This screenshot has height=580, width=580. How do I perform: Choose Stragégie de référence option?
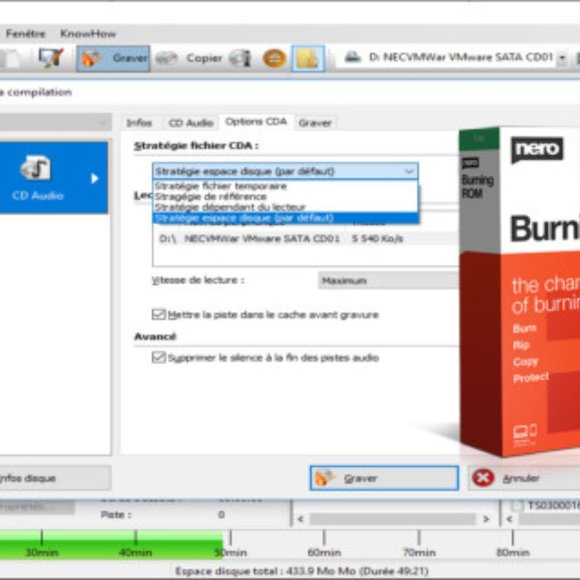tap(285, 196)
